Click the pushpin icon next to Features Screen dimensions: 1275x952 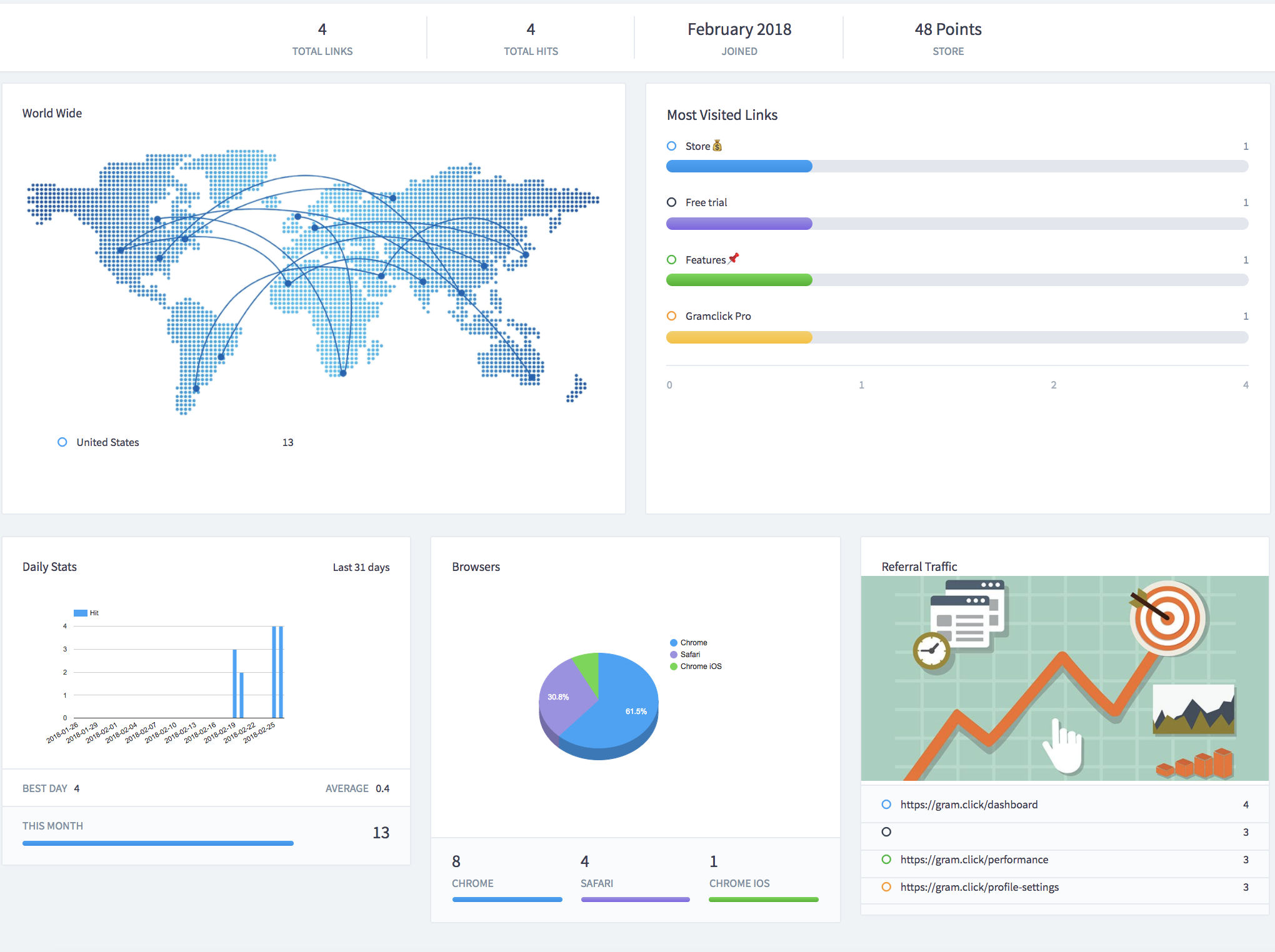click(x=734, y=259)
